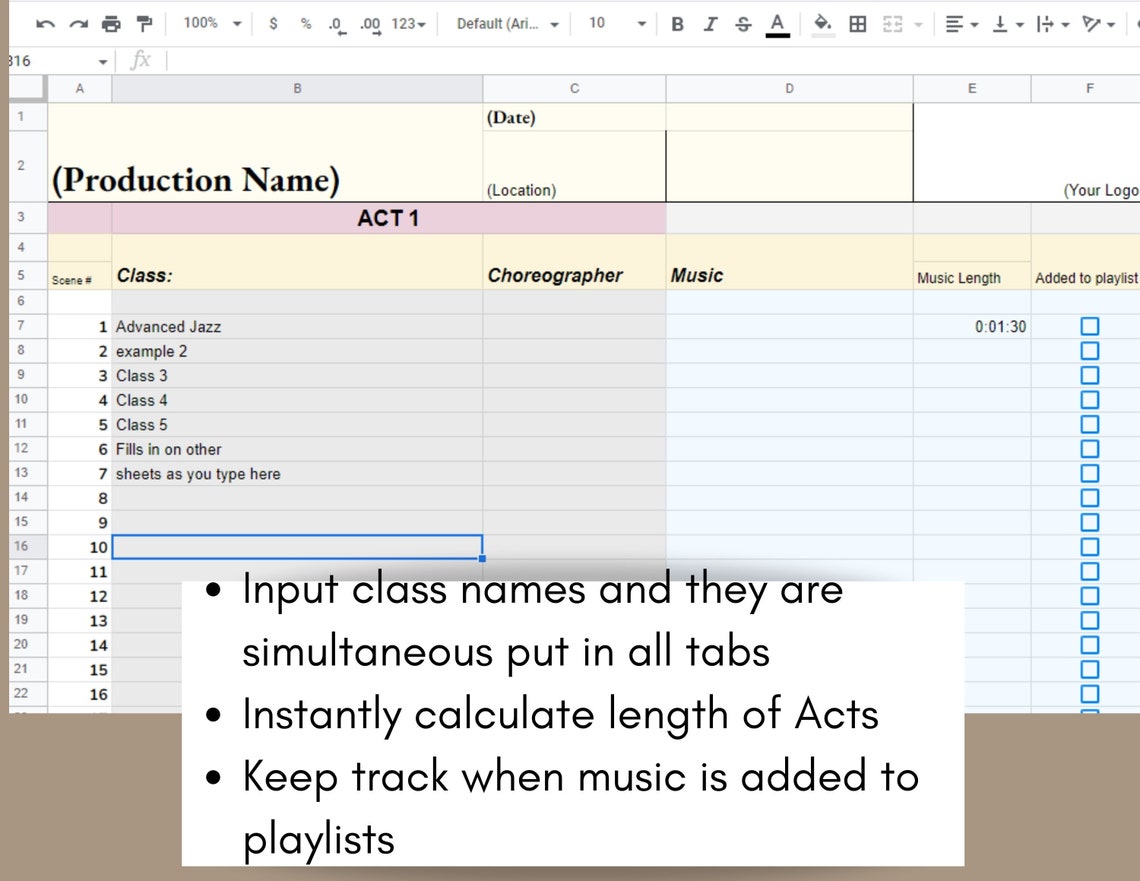This screenshot has width=1140, height=881.
Task: Undo the last action
Action: pyautogui.click(x=45, y=23)
